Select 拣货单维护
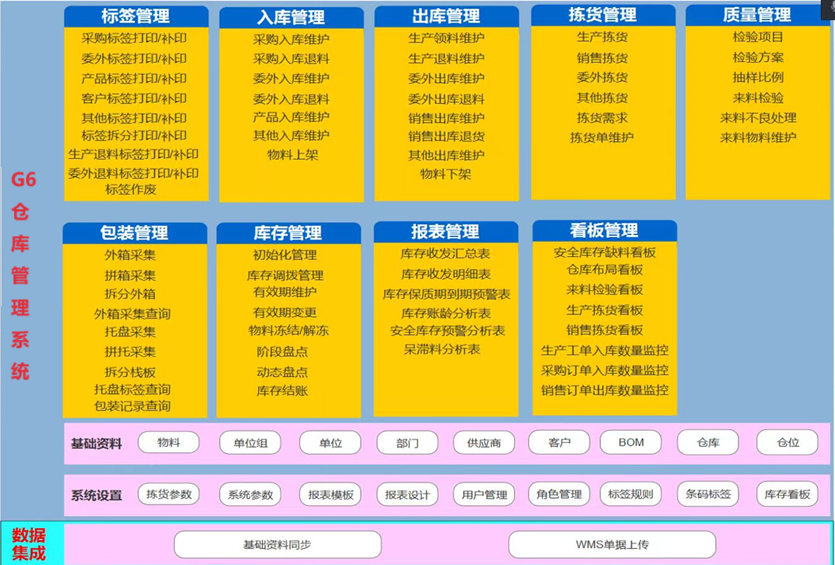The height and width of the screenshot is (565, 835). (x=602, y=137)
